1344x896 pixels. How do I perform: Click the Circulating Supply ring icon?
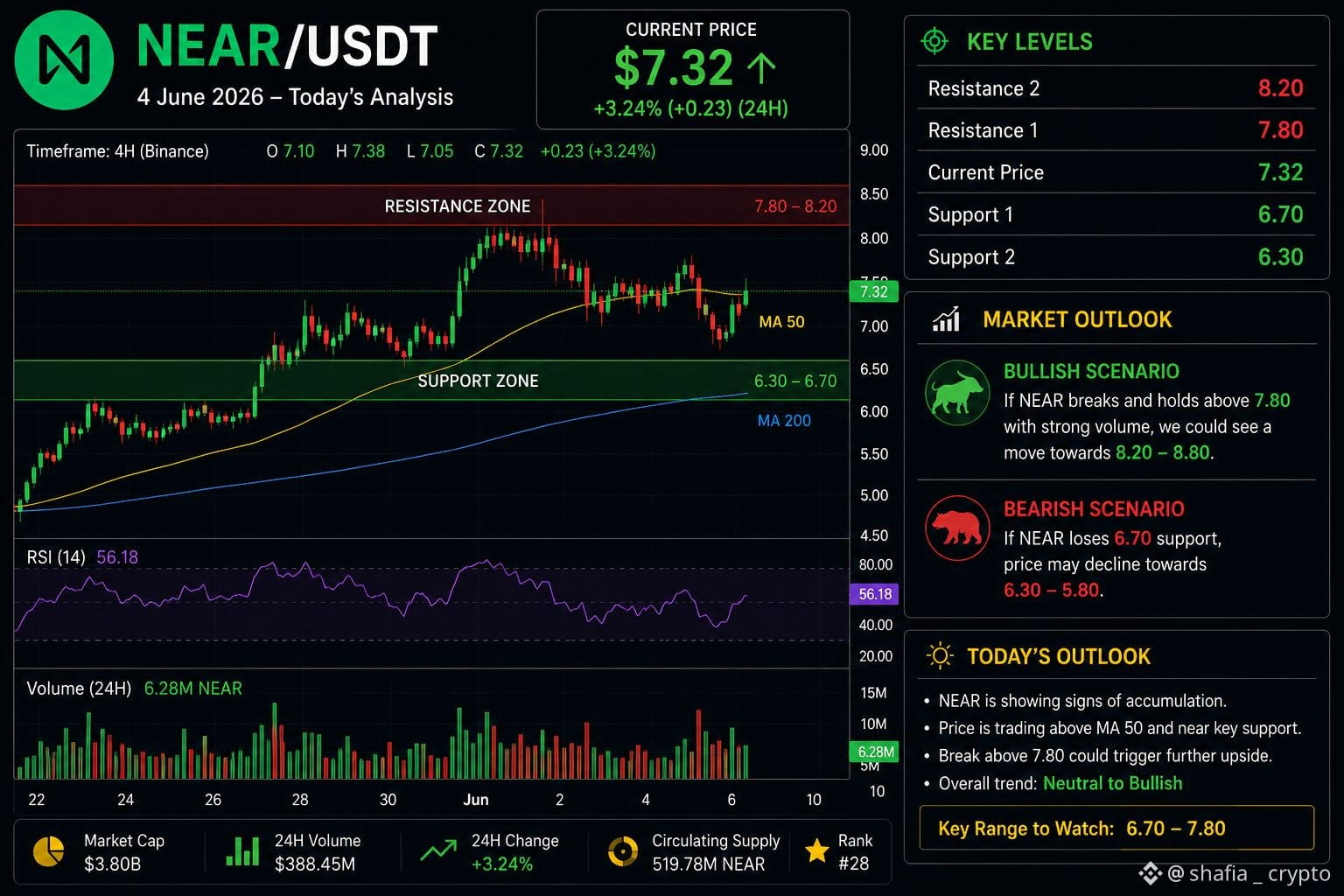(623, 851)
